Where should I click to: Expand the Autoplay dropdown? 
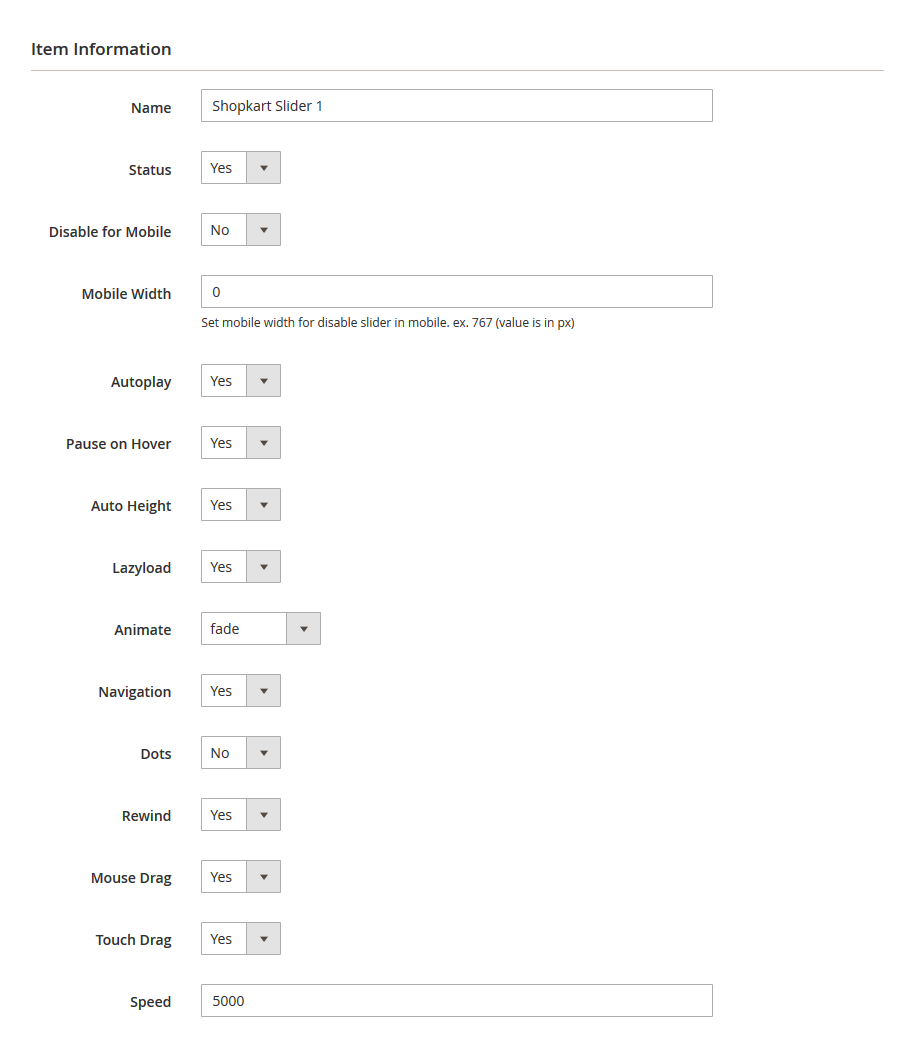coord(241,381)
